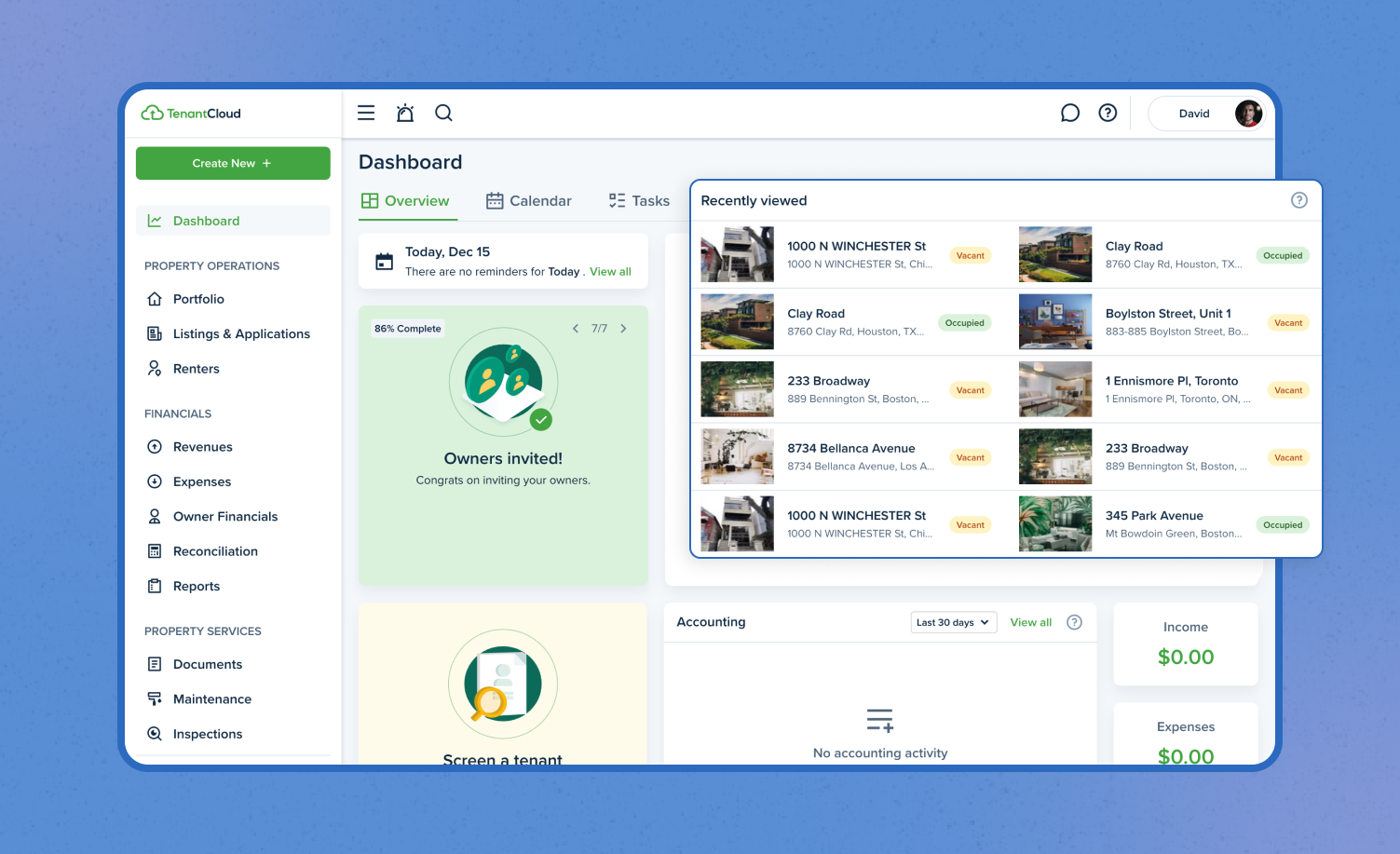1400x854 pixels.
Task: Click the Accounting help question icon
Action: pos(1074,622)
